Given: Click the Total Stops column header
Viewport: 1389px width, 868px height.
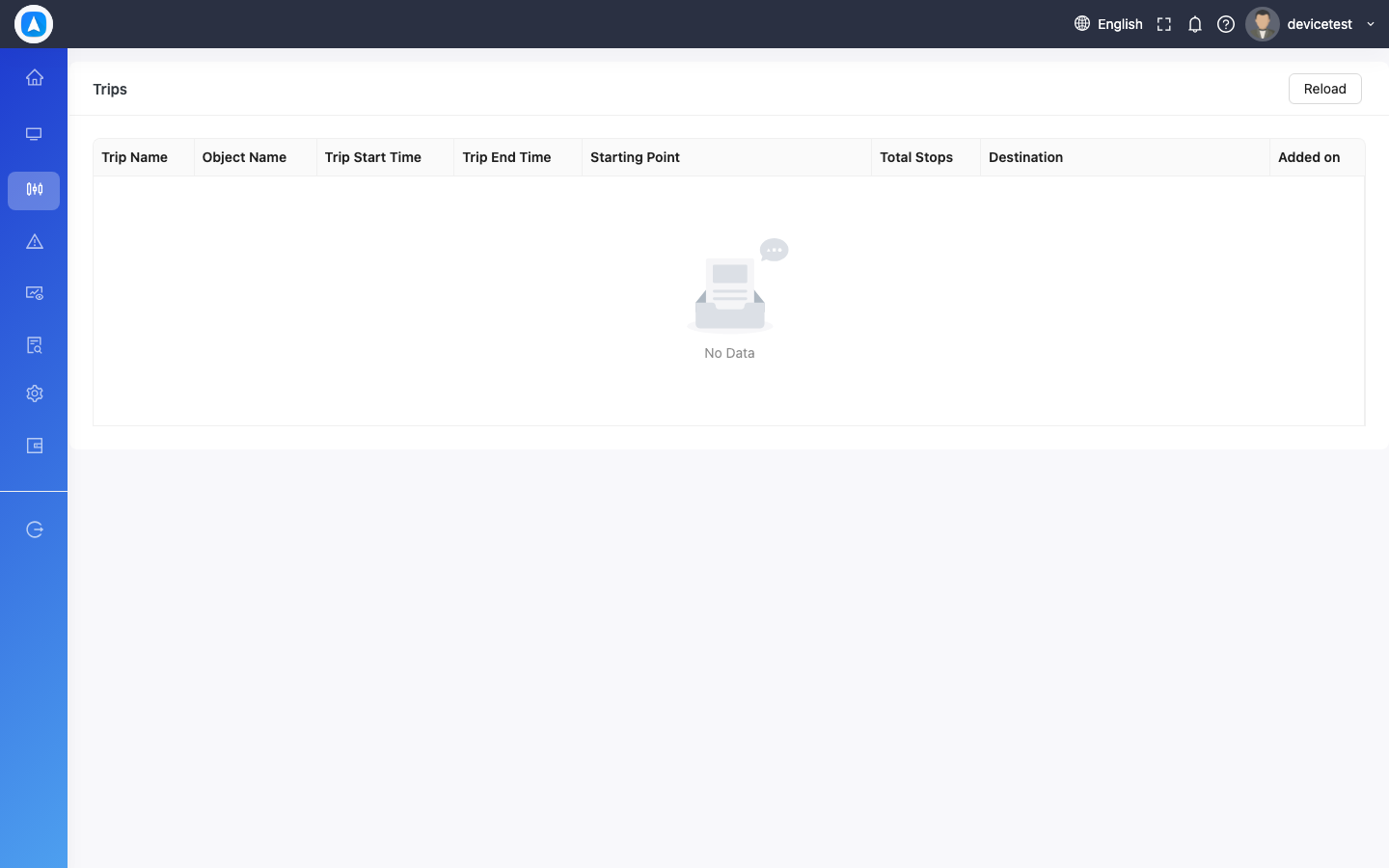Looking at the screenshot, I should 926,157.
